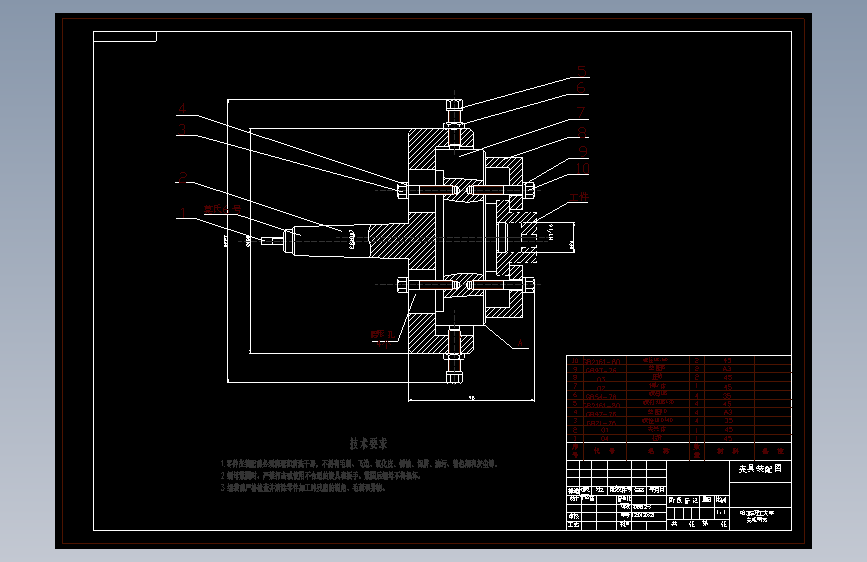The image size is (867, 562).
Task: Click the 工件 workpiece label
Action: (x=579, y=197)
